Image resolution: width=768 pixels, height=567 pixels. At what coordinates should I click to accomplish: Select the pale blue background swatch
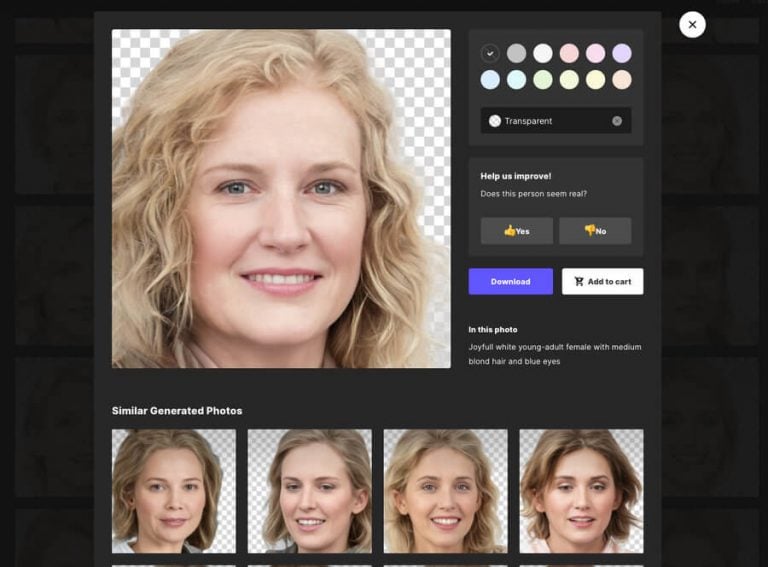490,80
